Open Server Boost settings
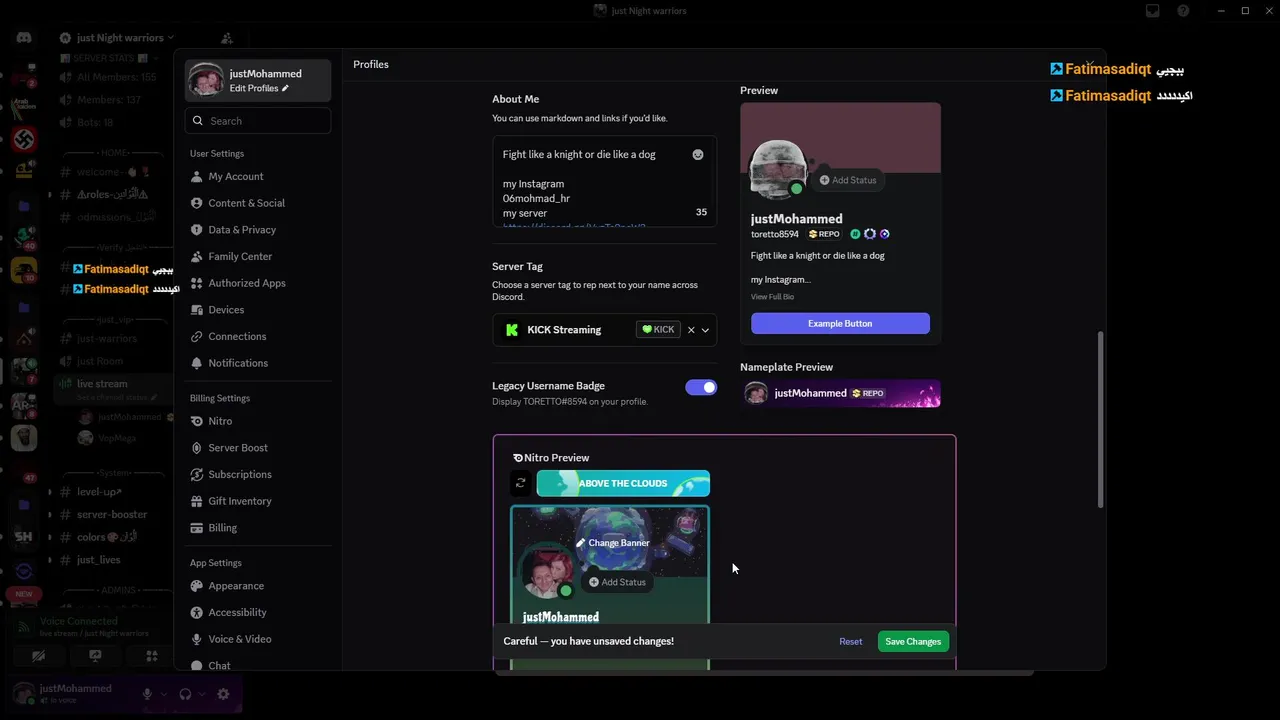This screenshot has width=1280, height=720. [257, 448]
